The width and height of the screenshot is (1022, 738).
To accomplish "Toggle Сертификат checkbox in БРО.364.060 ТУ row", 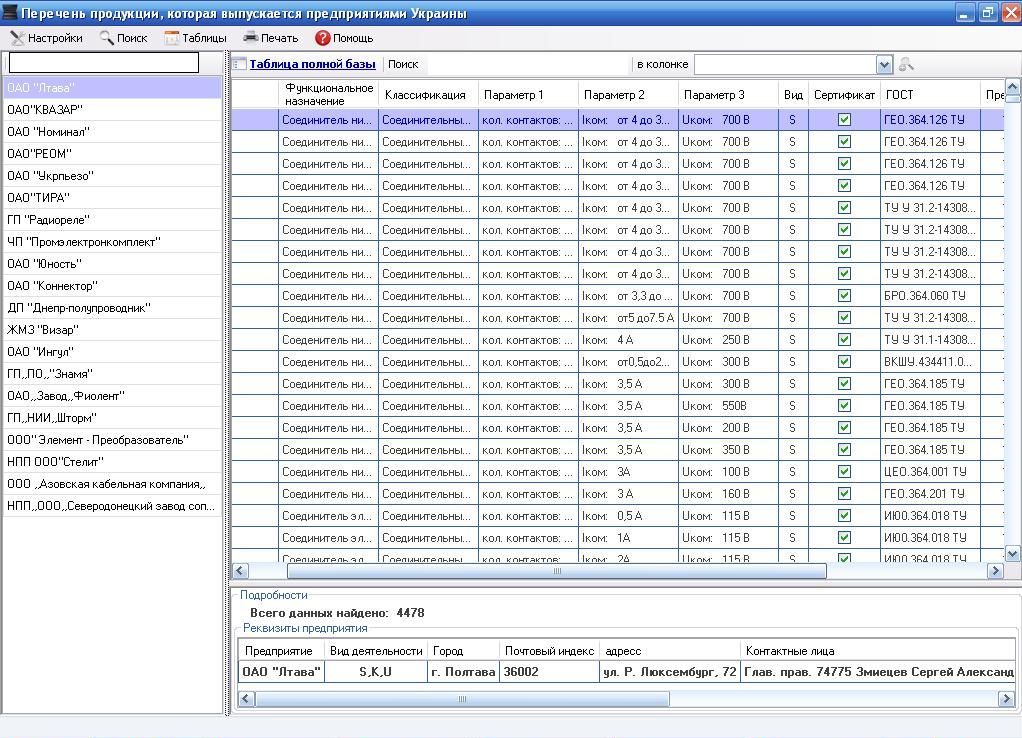I will coord(844,296).
